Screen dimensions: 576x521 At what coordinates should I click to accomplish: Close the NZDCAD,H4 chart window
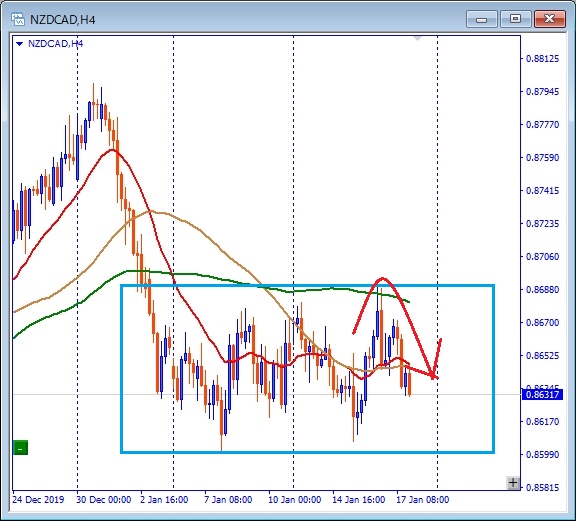point(549,19)
